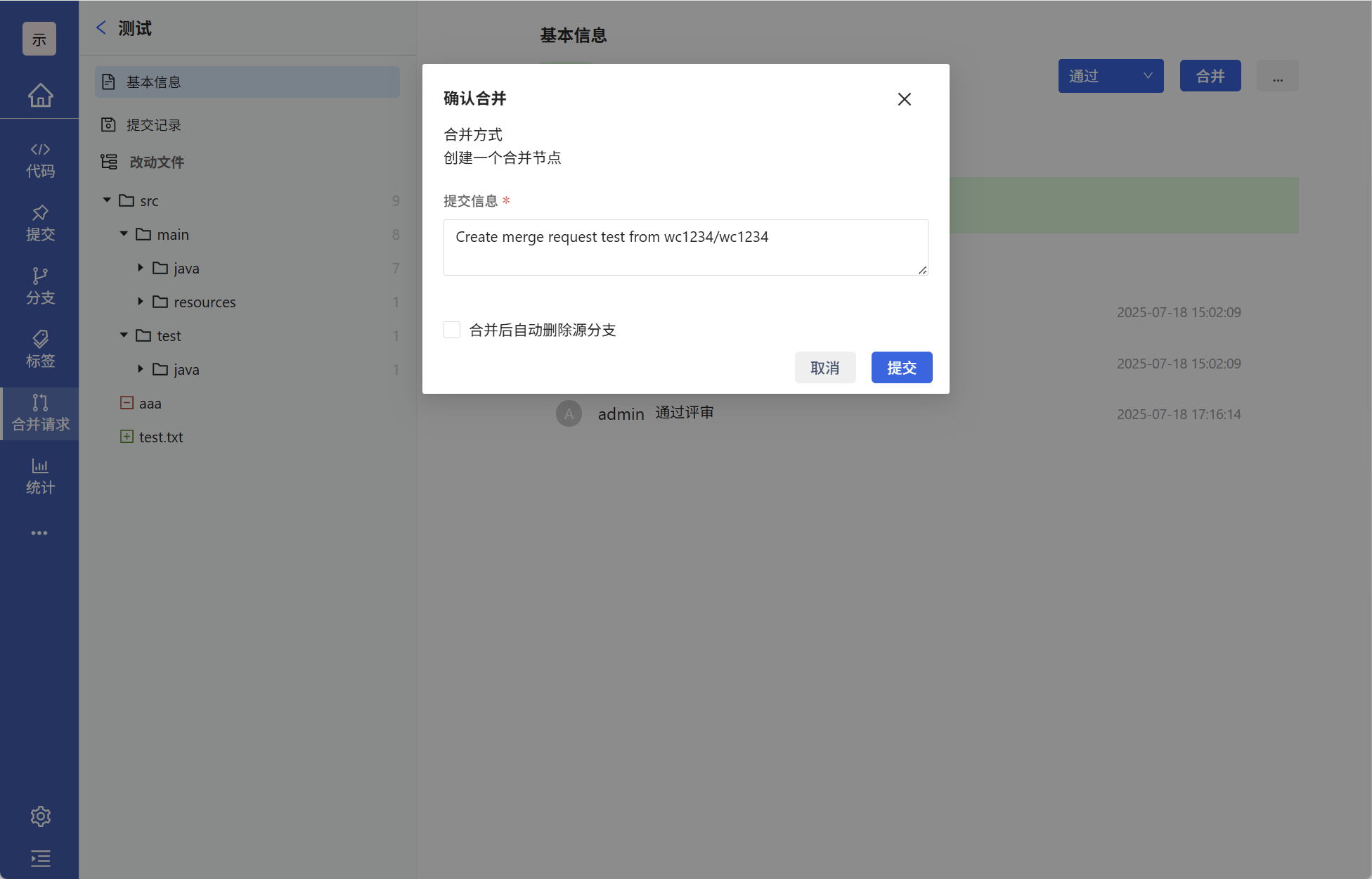
Task: Collapse the src folder tree node
Action: coord(107,200)
